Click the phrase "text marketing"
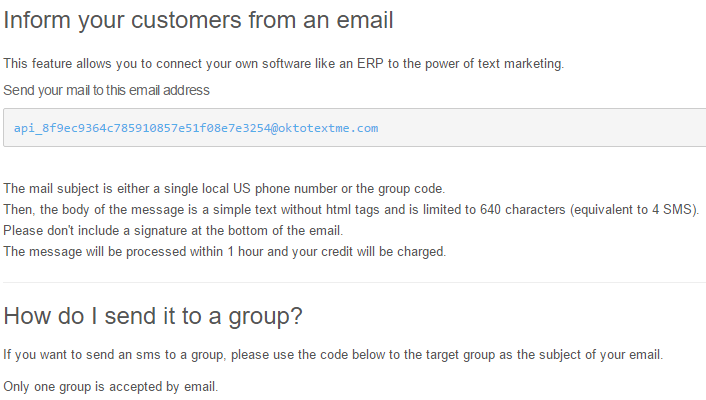This screenshot has height=400, width=706. coord(521,64)
